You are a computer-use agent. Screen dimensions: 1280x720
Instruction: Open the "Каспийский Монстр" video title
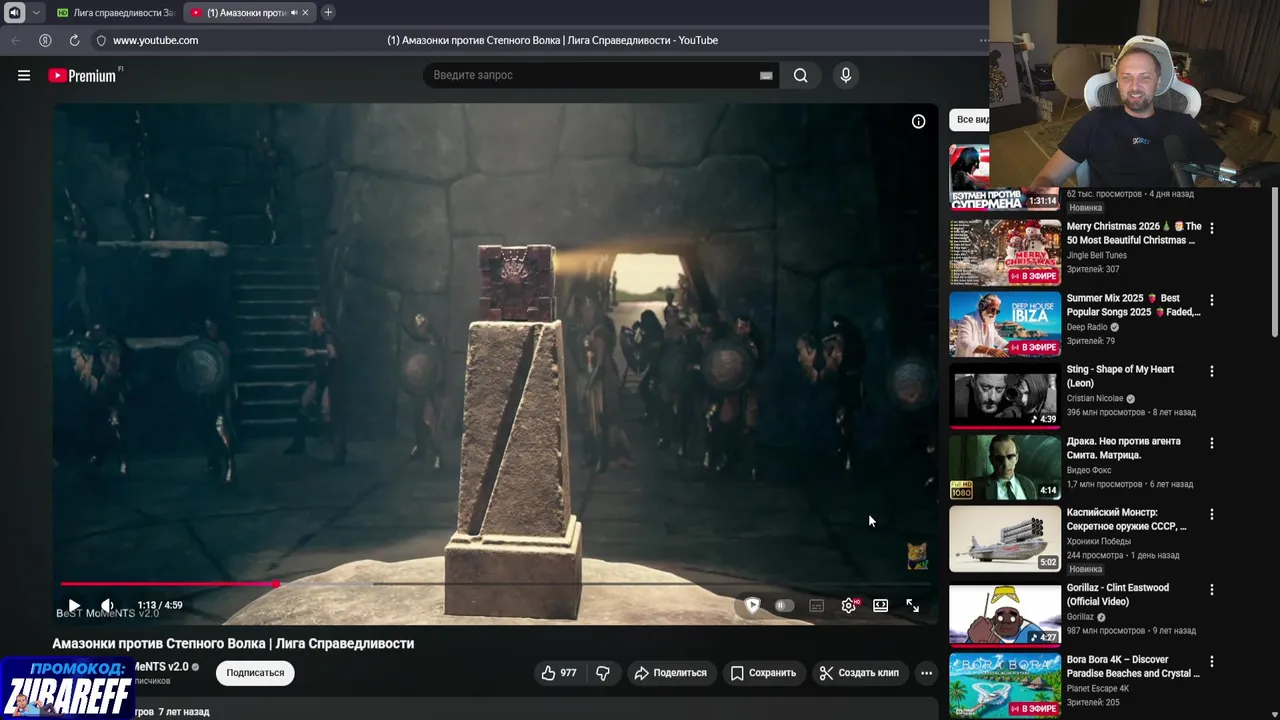pyautogui.click(x=1126, y=519)
